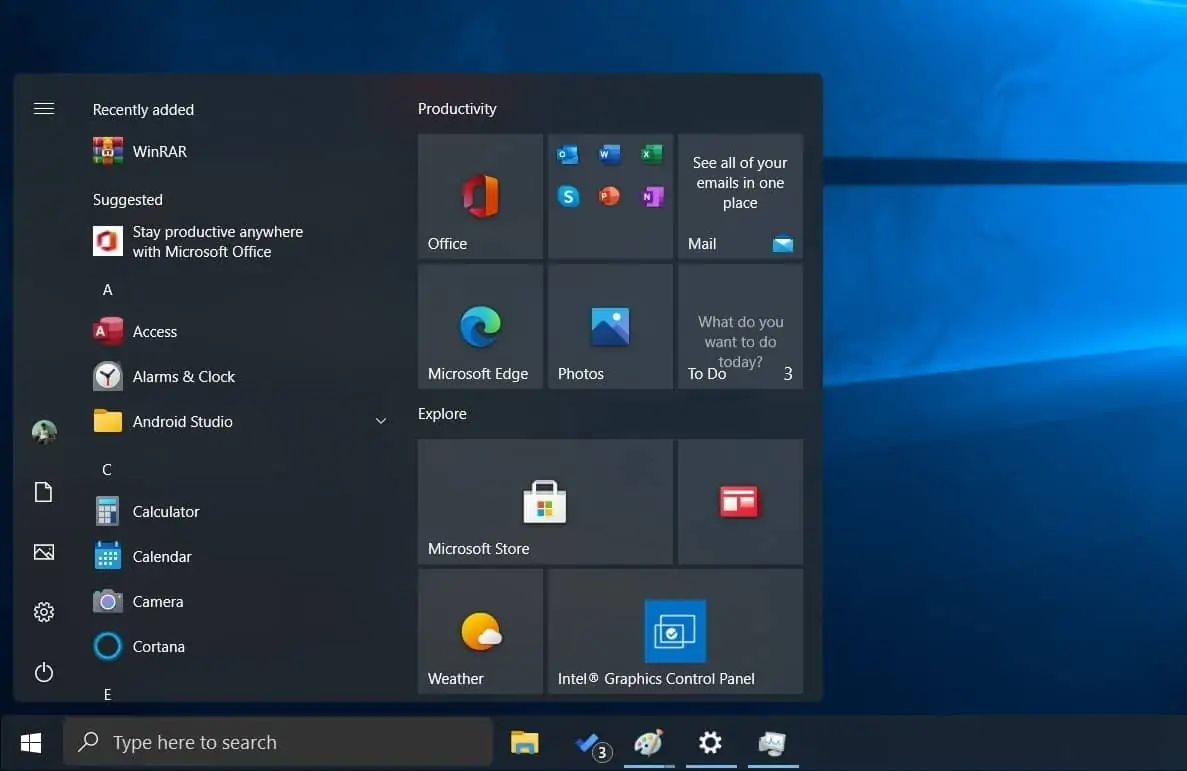Open the Android Studio folder entry
The width and height of the screenshot is (1187, 771).
pos(241,421)
